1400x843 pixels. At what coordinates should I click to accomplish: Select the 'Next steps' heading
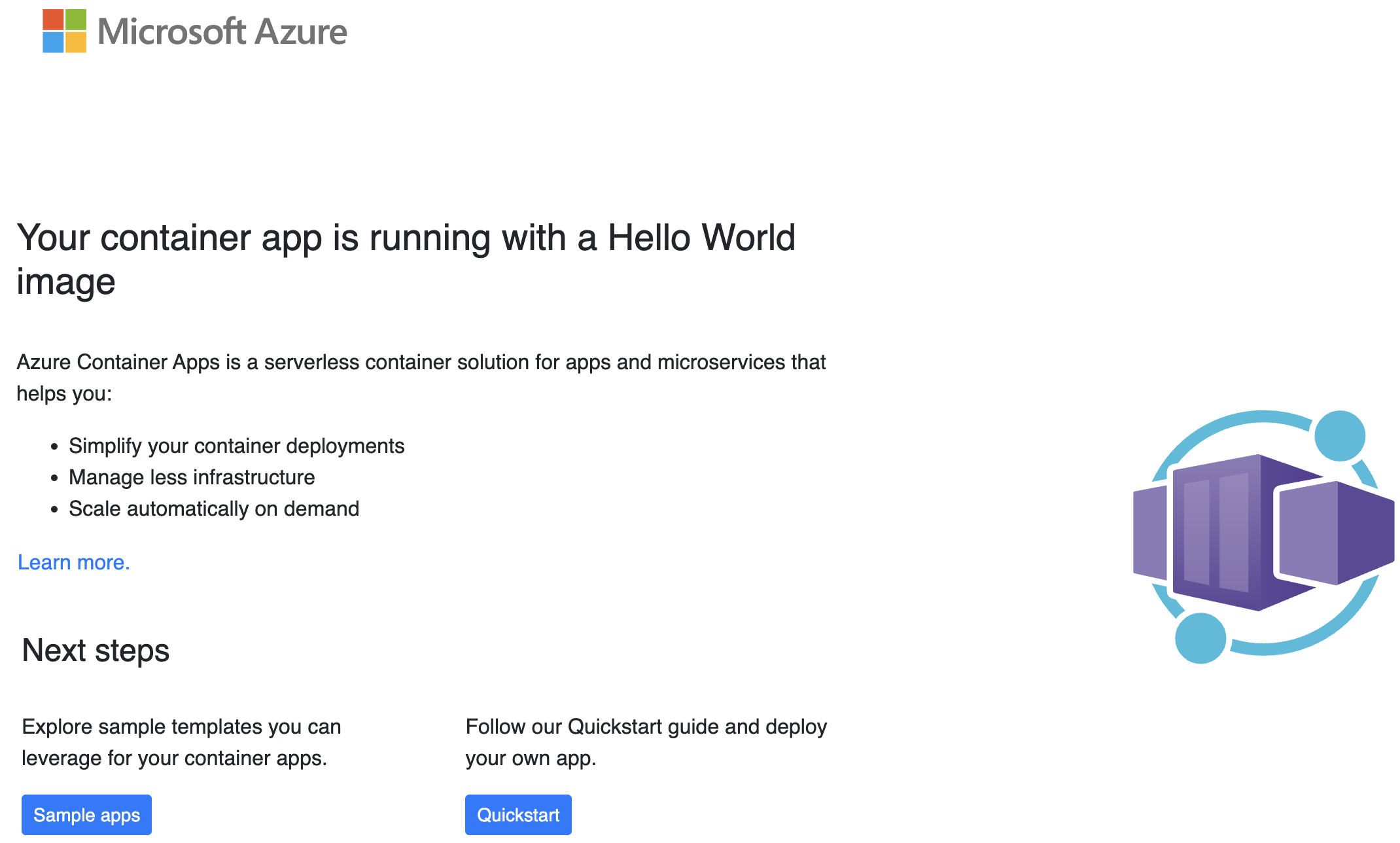click(96, 650)
